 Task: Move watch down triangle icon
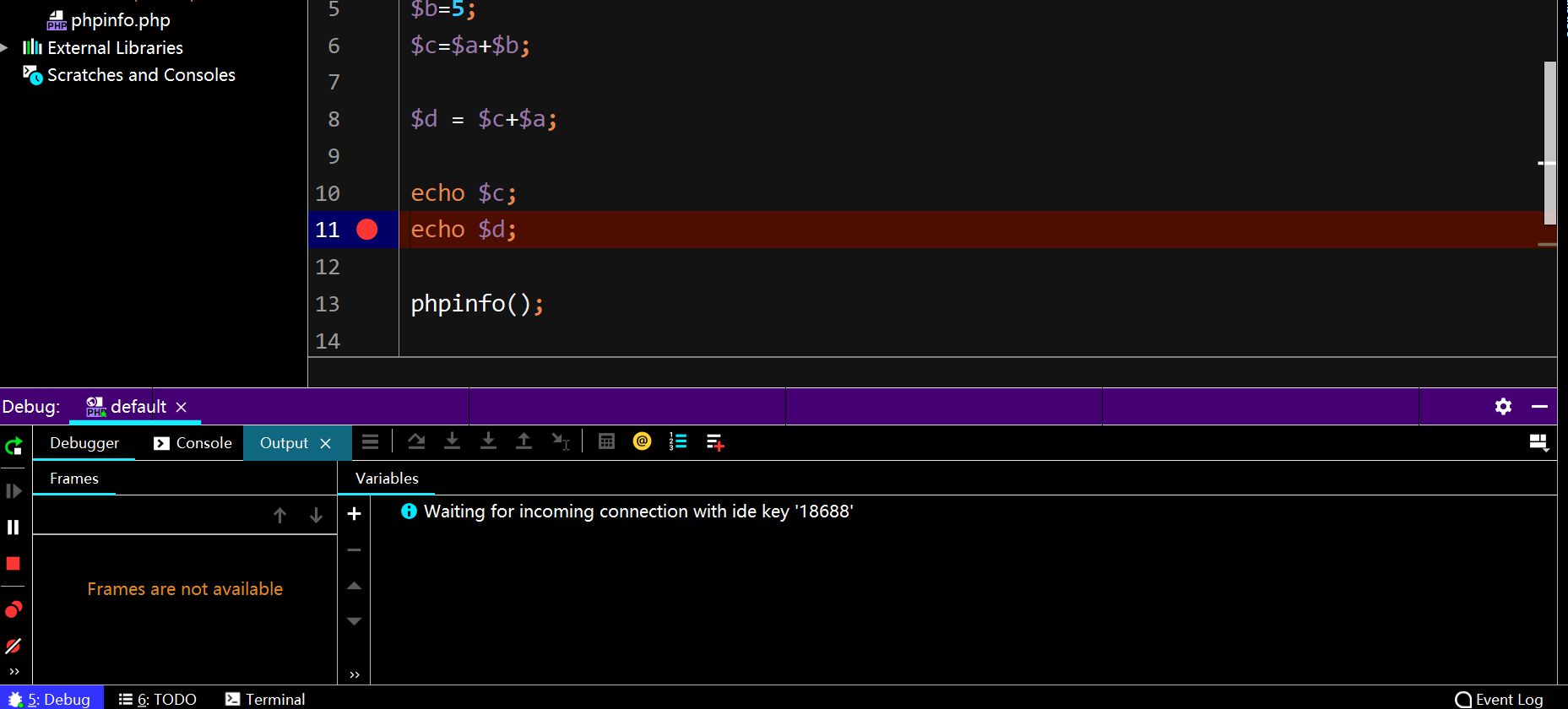(355, 621)
